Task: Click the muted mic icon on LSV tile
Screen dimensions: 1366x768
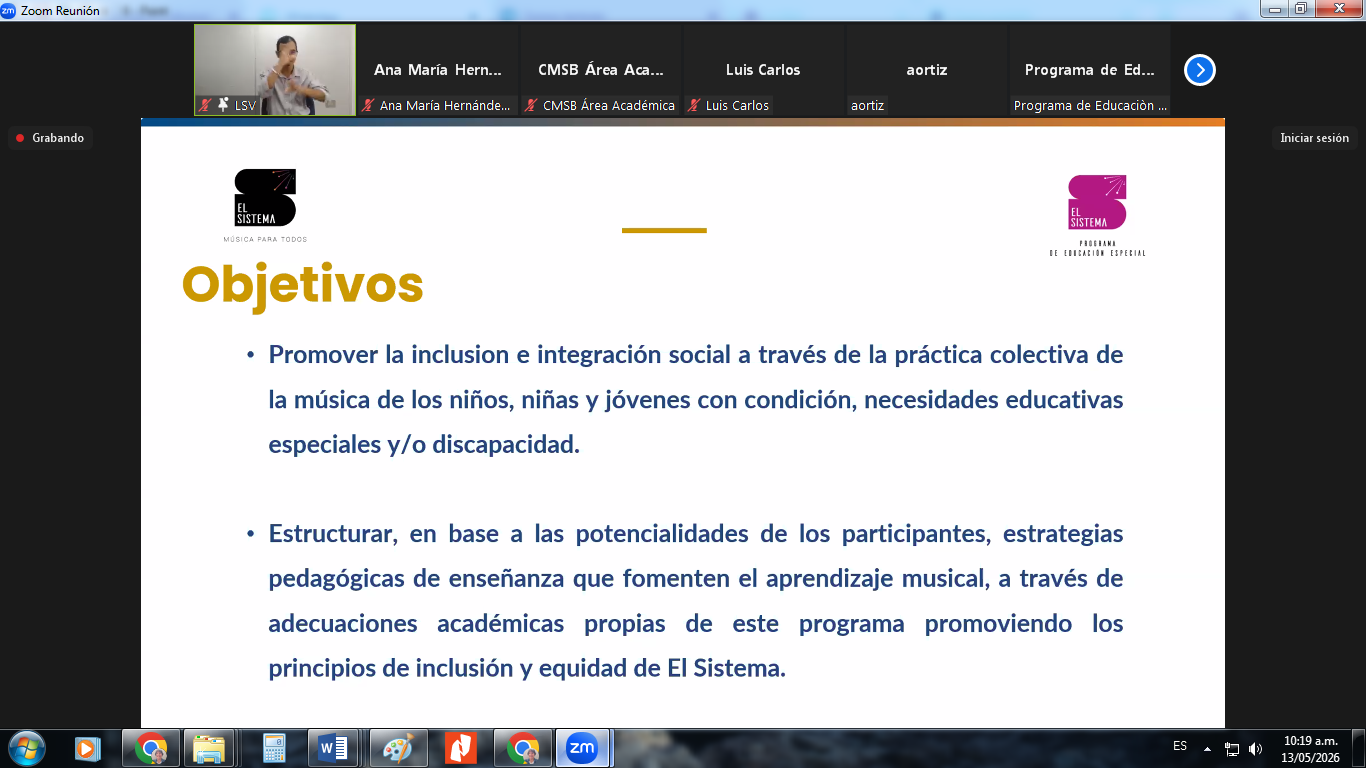Action: 205,105
